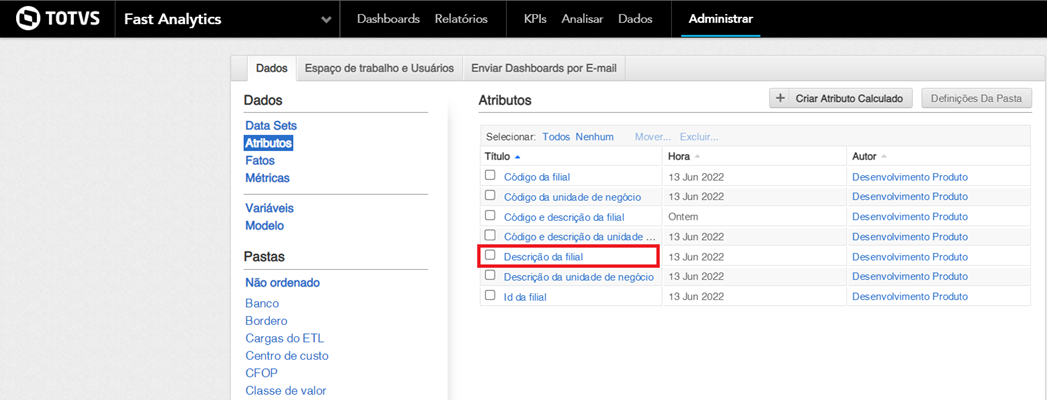Click the Excluir... action
Viewport: 1047px width, 400px height.
click(698, 136)
